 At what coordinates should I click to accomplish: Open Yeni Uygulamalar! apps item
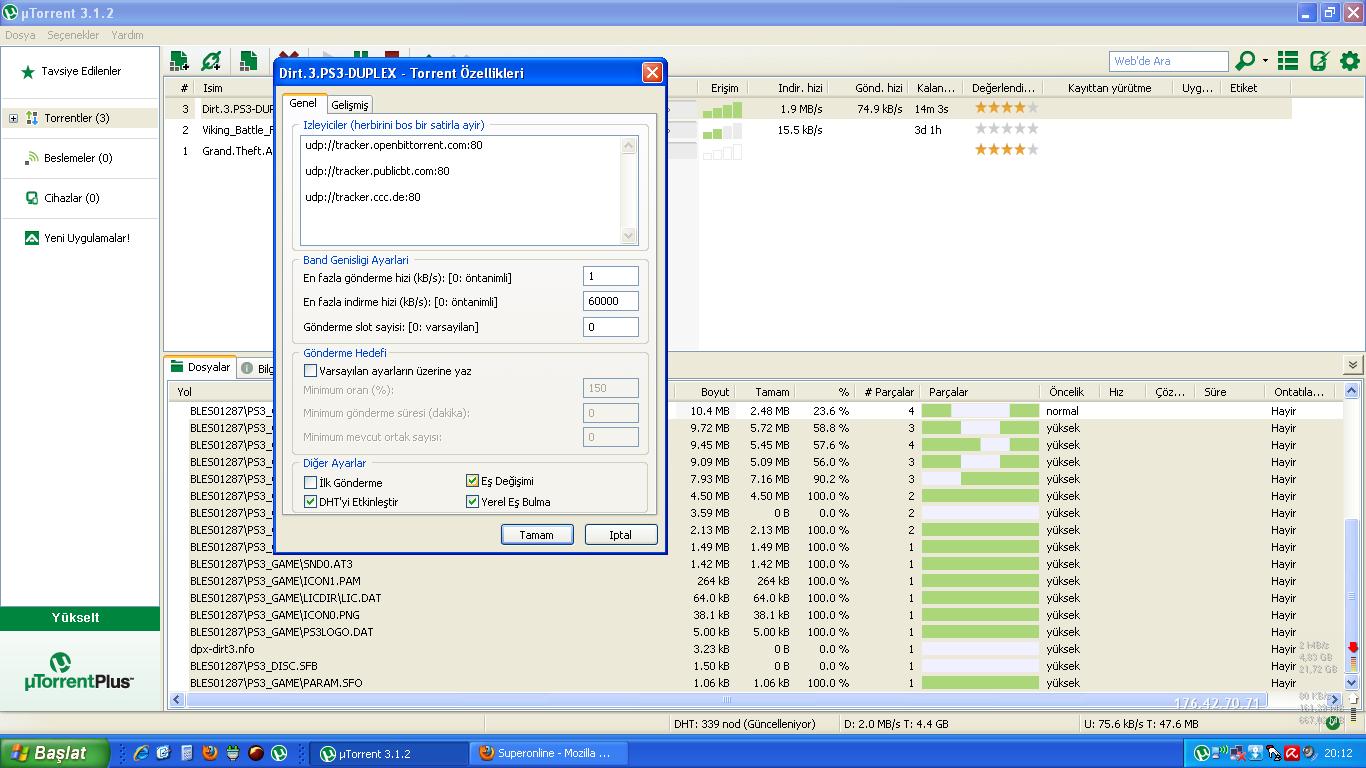(78, 238)
